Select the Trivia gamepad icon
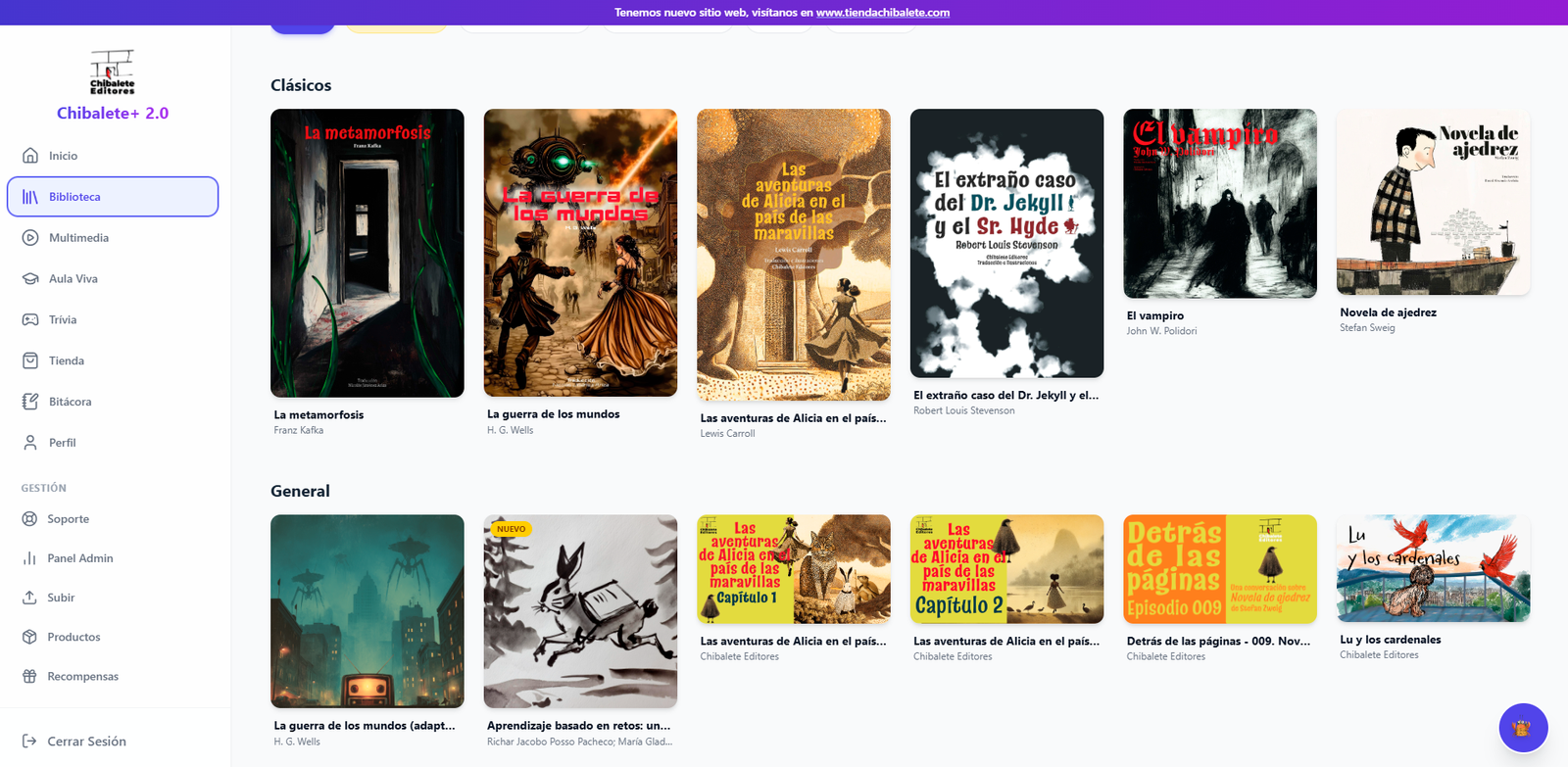The height and width of the screenshot is (767, 1568). point(30,320)
